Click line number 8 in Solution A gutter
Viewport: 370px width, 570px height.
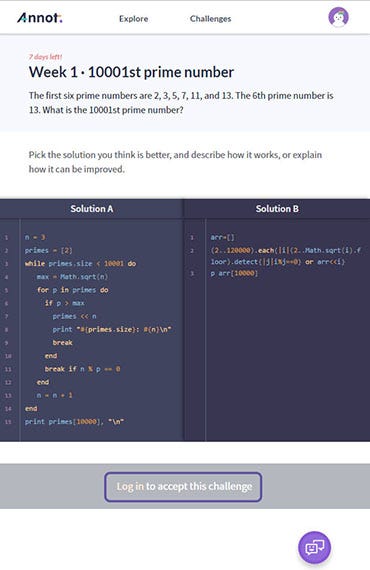(x=6, y=330)
